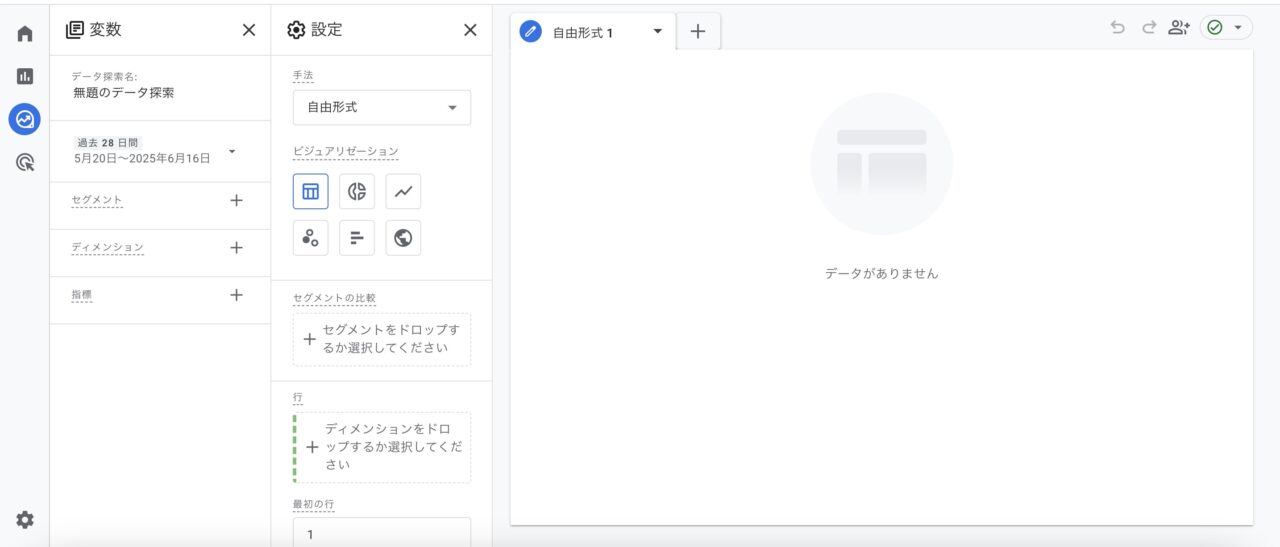
Task: Open the date range dropdown
Action: tap(232, 151)
